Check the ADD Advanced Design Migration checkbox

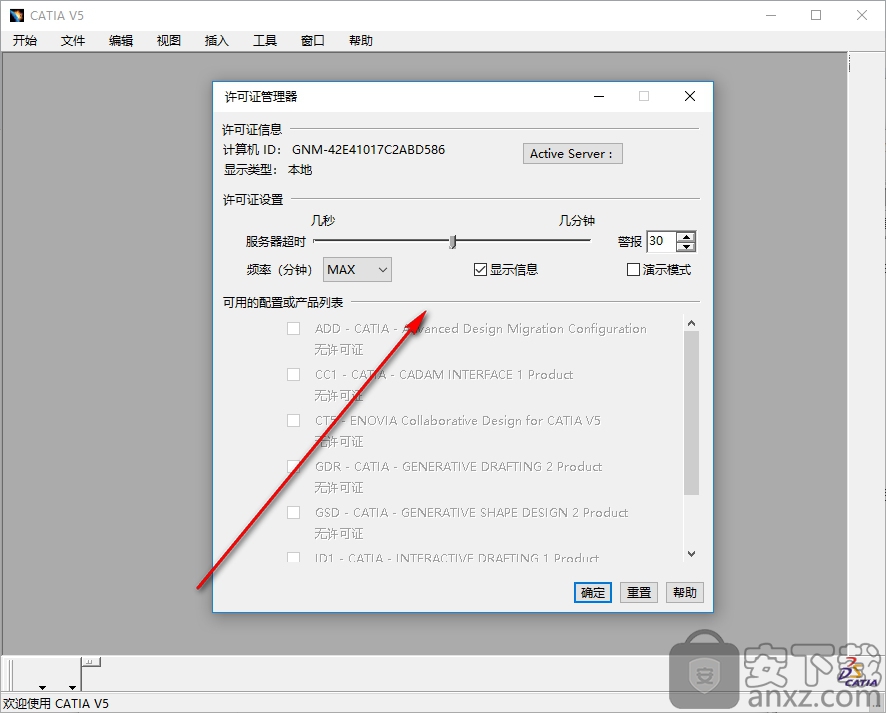(x=294, y=329)
